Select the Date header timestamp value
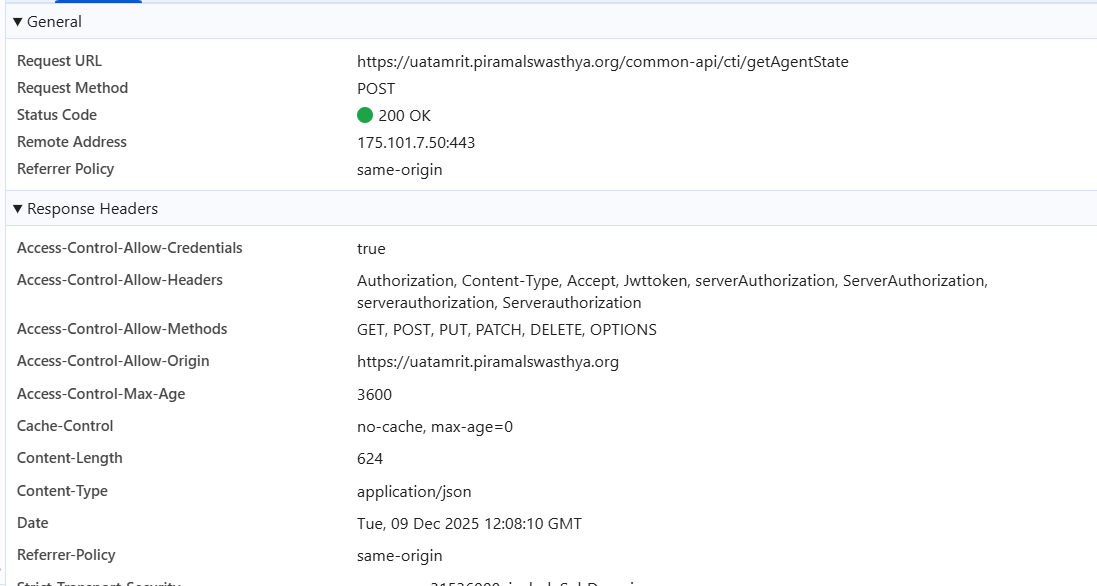Image resolution: width=1097 pixels, height=586 pixels. 469,524
